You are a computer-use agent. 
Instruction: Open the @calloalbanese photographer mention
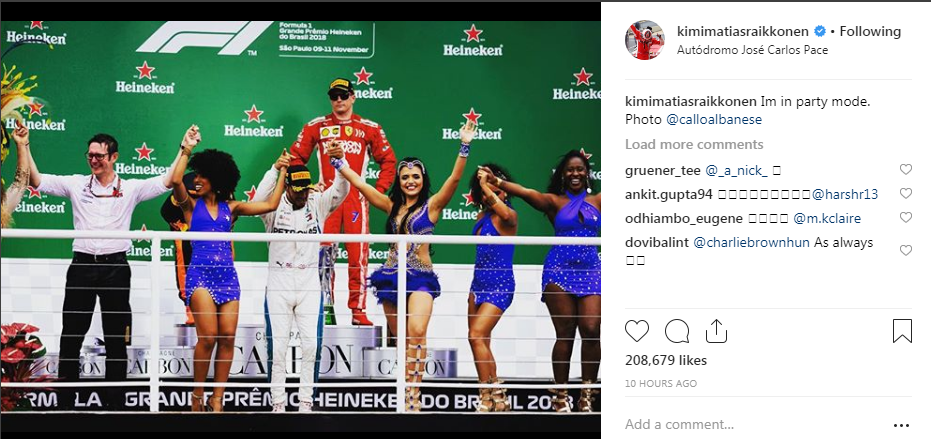coord(714,119)
